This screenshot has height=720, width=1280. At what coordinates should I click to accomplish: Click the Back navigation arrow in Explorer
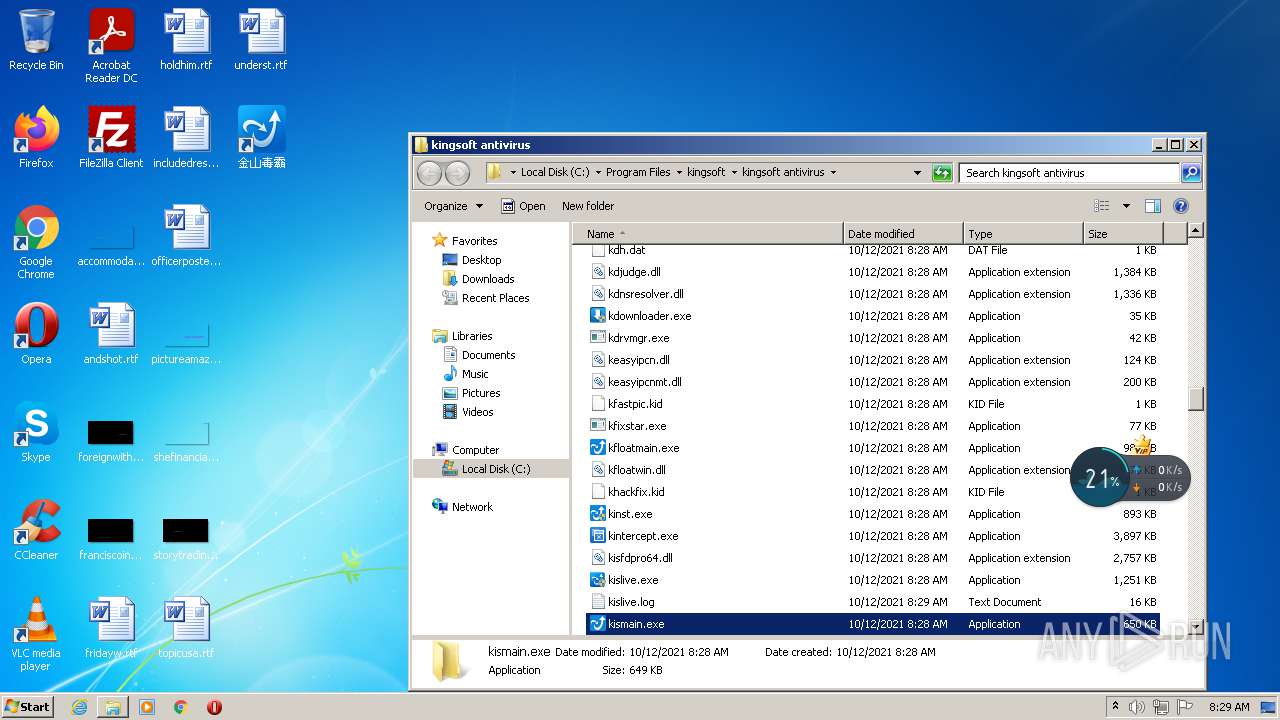430,173
